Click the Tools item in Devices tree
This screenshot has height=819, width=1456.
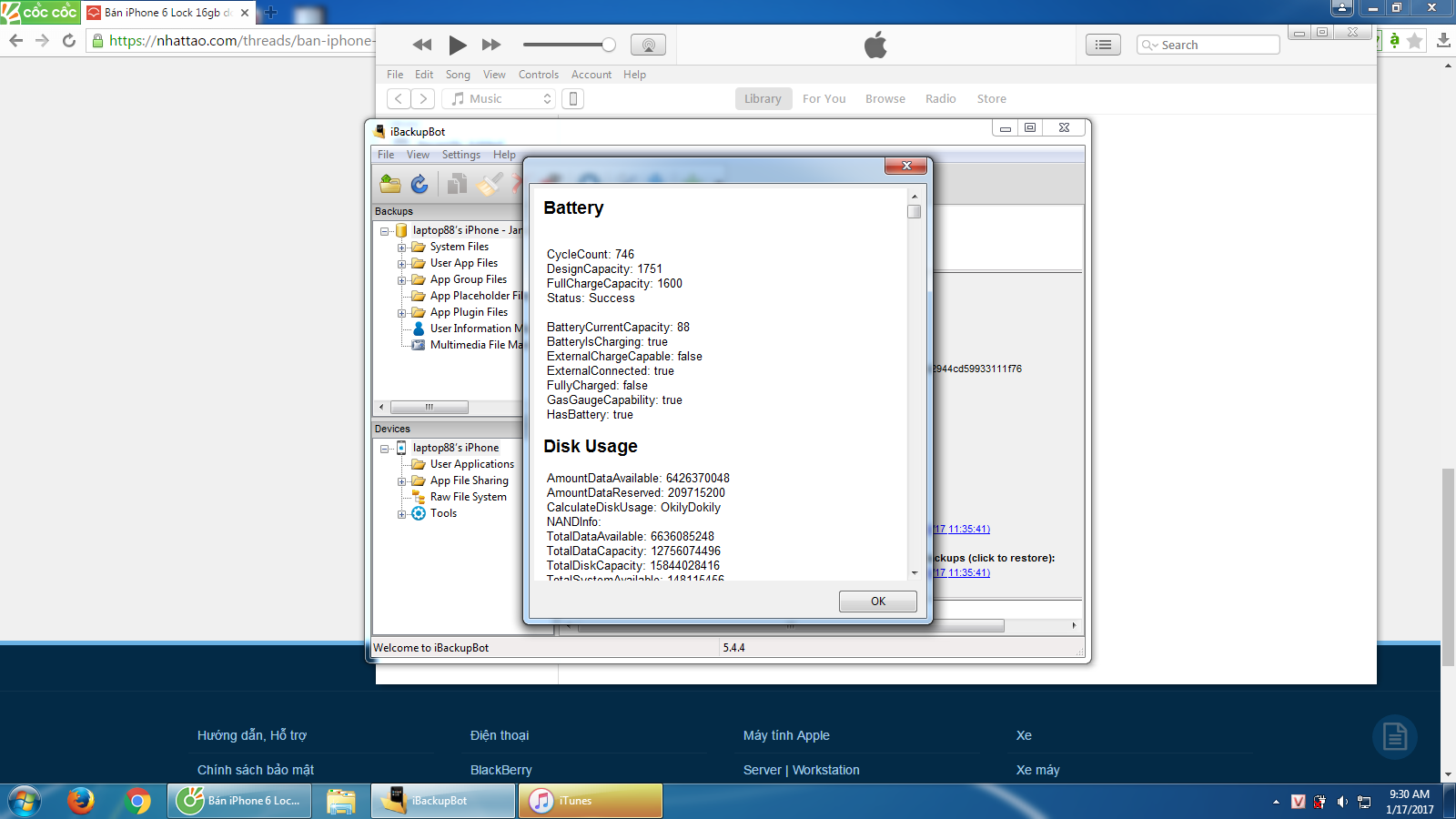coord(443,513)
